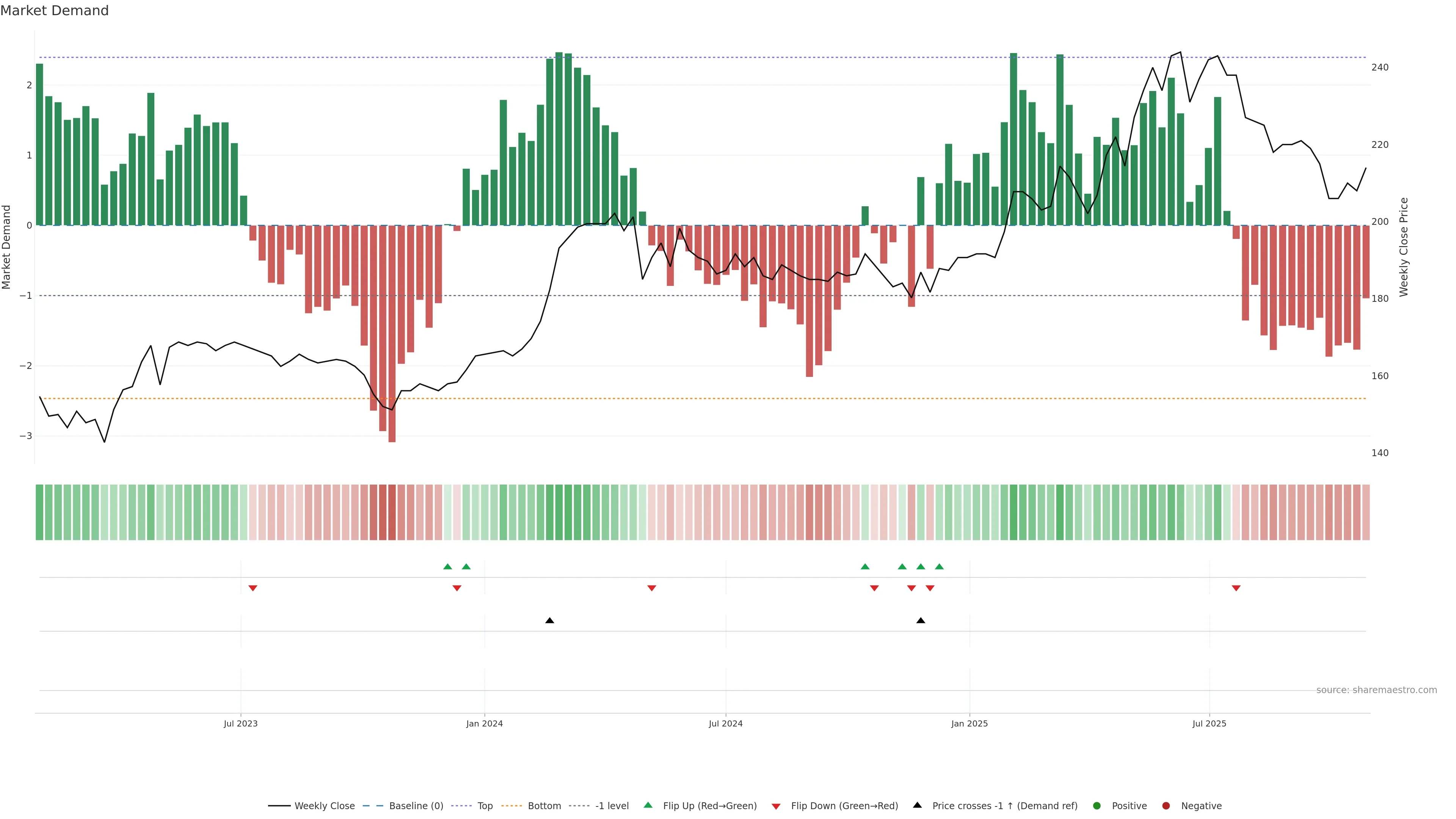Click the Weekly Close Price axis title
This screenshot has width=1456, height=819.
point(1403,247)
